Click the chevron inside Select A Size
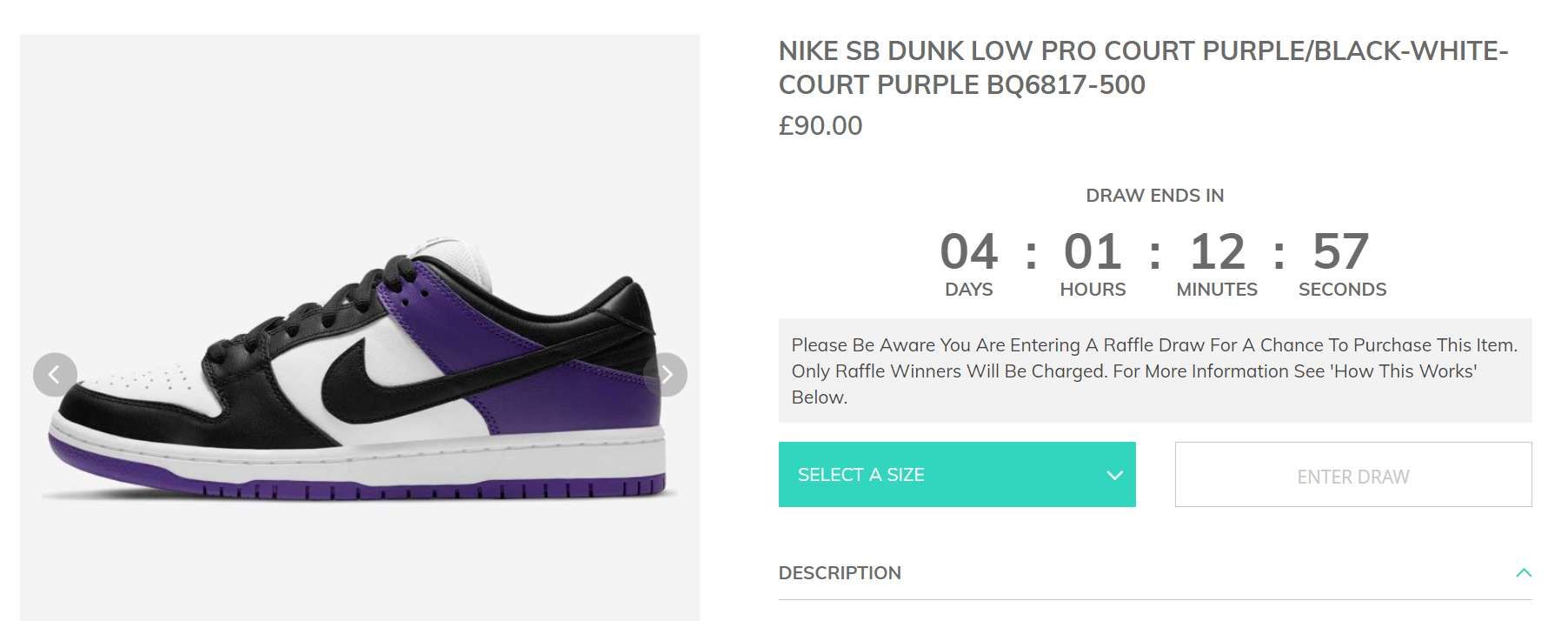Image resolution: width=1568 pixels, height=621 pixels. pos(1114,475)
